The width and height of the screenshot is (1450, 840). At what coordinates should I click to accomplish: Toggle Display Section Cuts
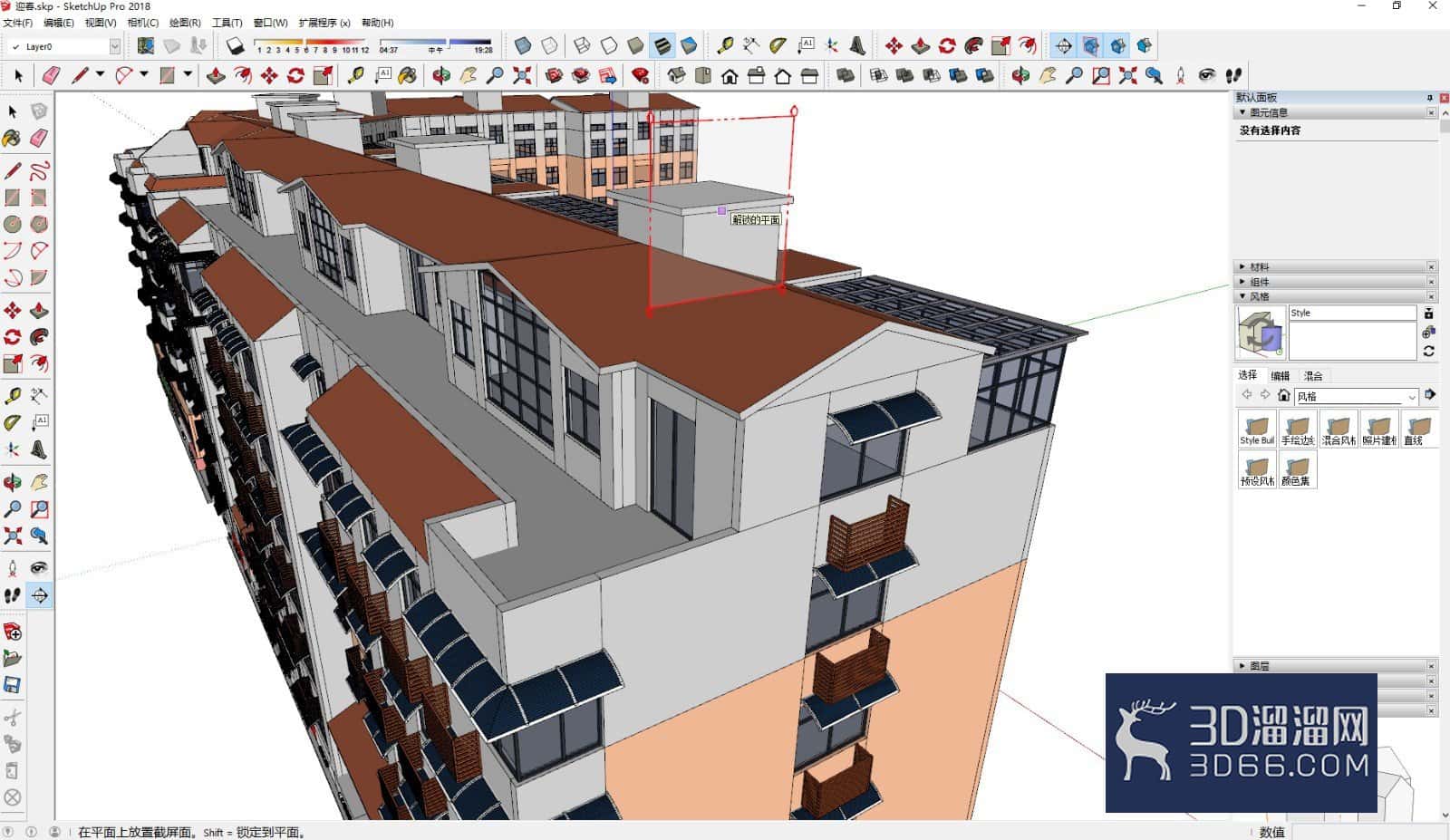pyautogui.click(x=1117, y=45)
